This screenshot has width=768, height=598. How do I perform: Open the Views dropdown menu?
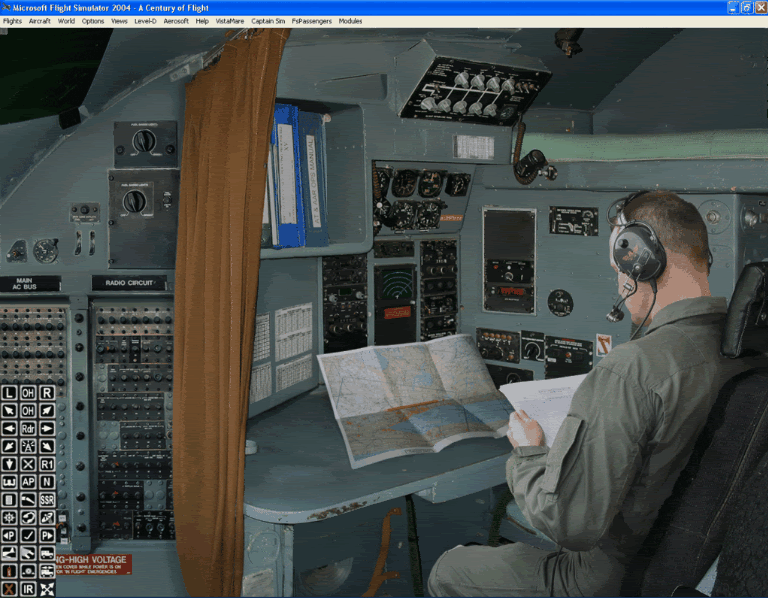(119, 21)
